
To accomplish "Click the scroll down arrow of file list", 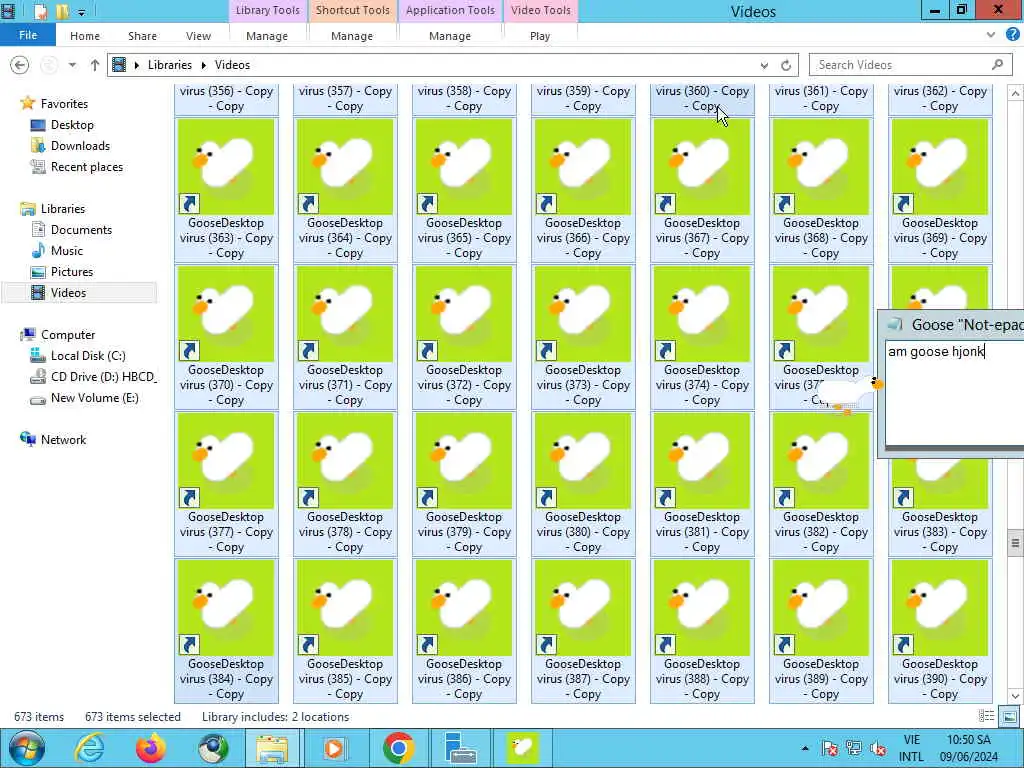I will (1015, 696).
